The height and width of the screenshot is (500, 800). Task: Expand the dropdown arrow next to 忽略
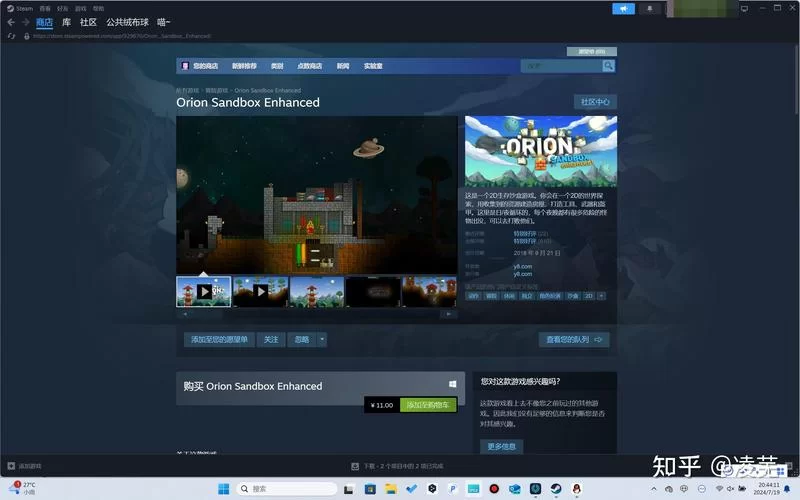(322, 339)
